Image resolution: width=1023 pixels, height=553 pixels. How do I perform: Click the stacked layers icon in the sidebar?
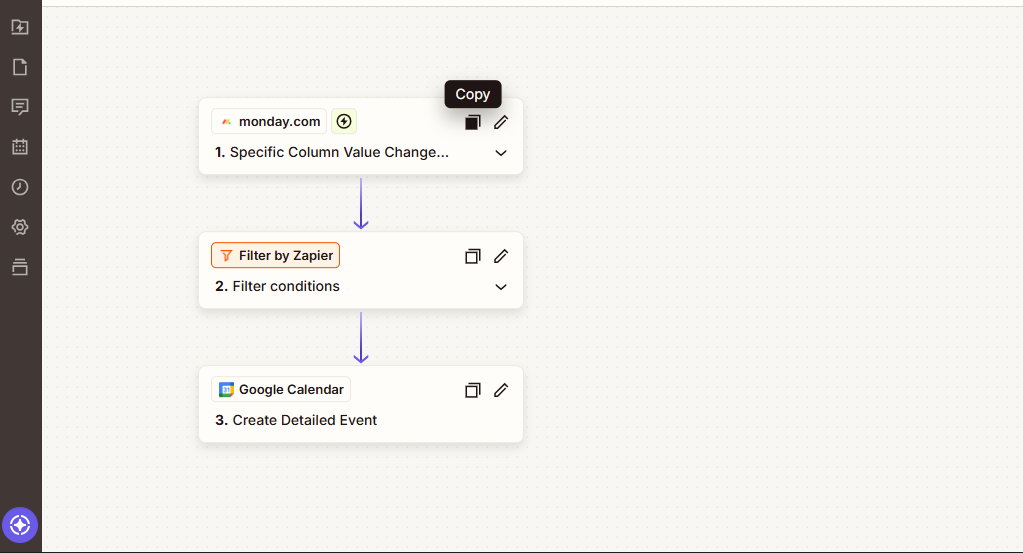coord(19,267)
